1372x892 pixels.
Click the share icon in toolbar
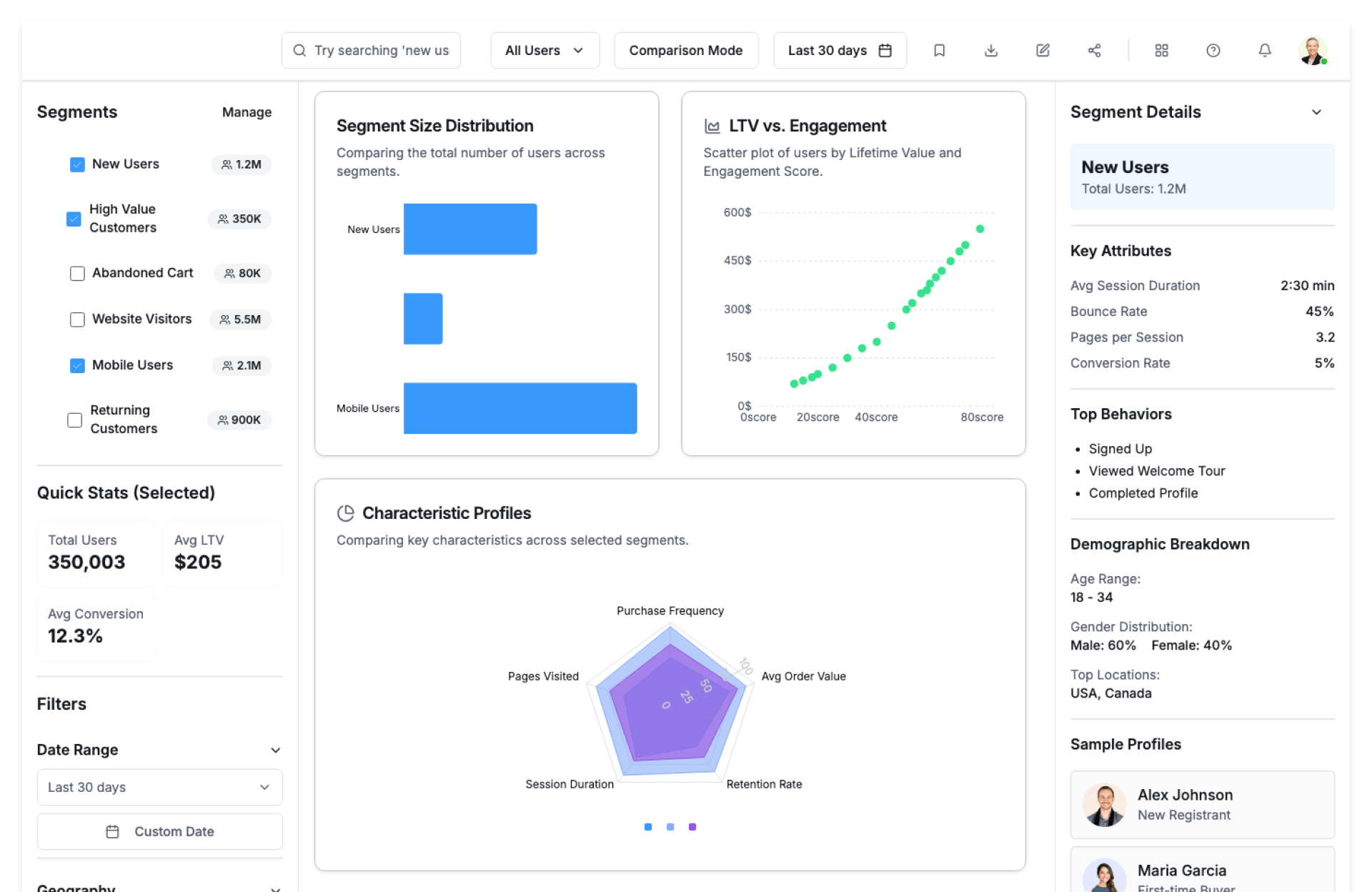point(1094,51)
